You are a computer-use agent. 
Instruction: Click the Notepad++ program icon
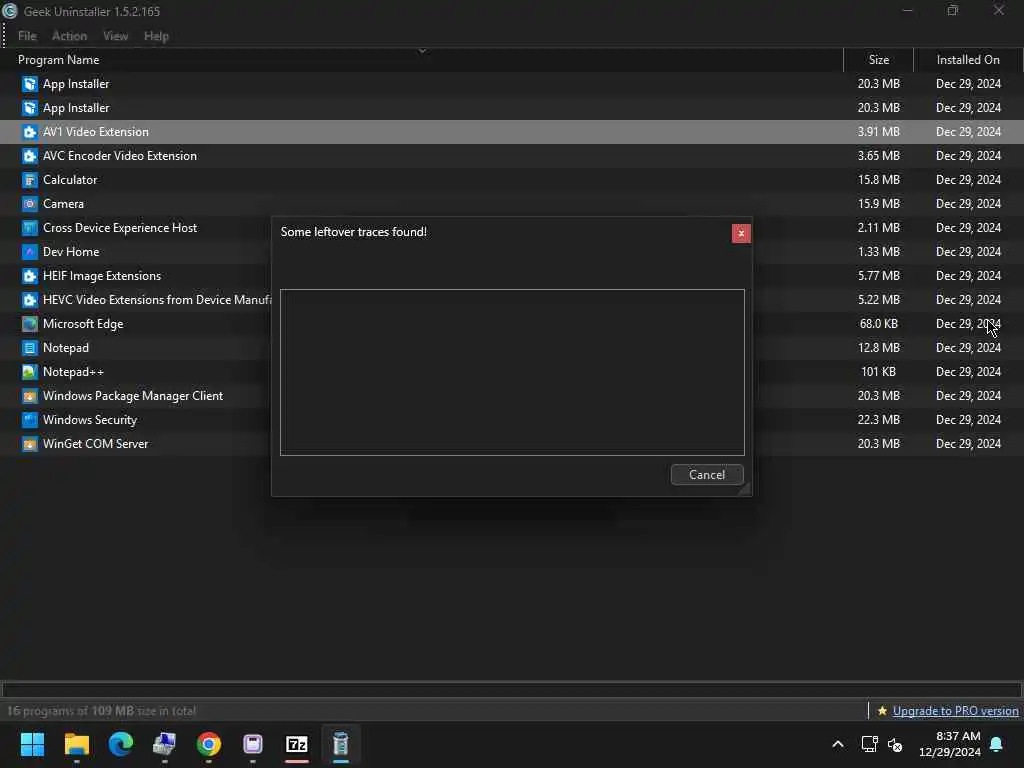point(29,372)
